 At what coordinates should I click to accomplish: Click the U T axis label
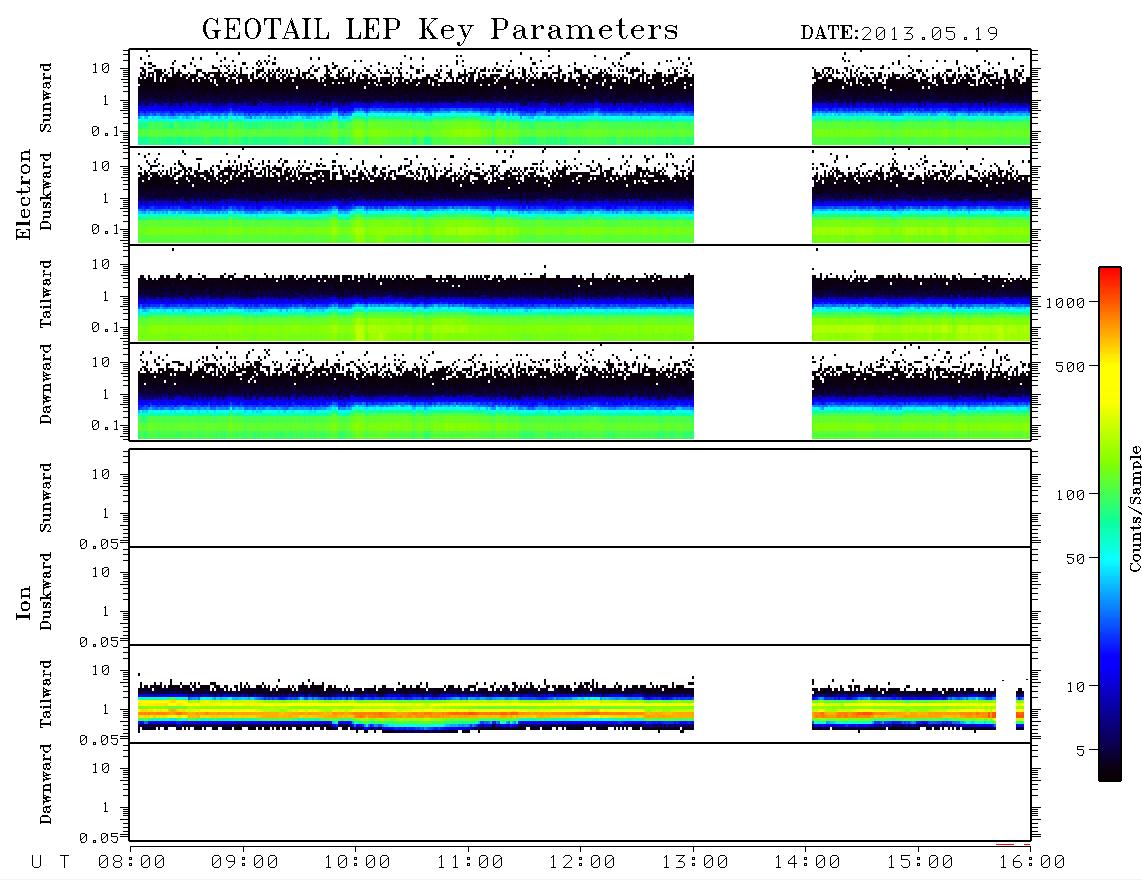click(51, 863)
